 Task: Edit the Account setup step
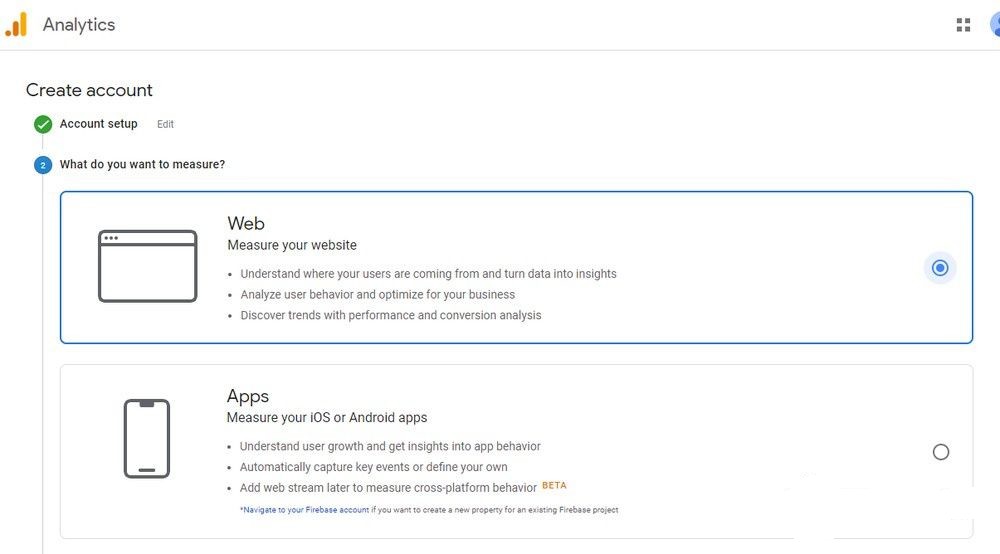[x=165, y=125]
